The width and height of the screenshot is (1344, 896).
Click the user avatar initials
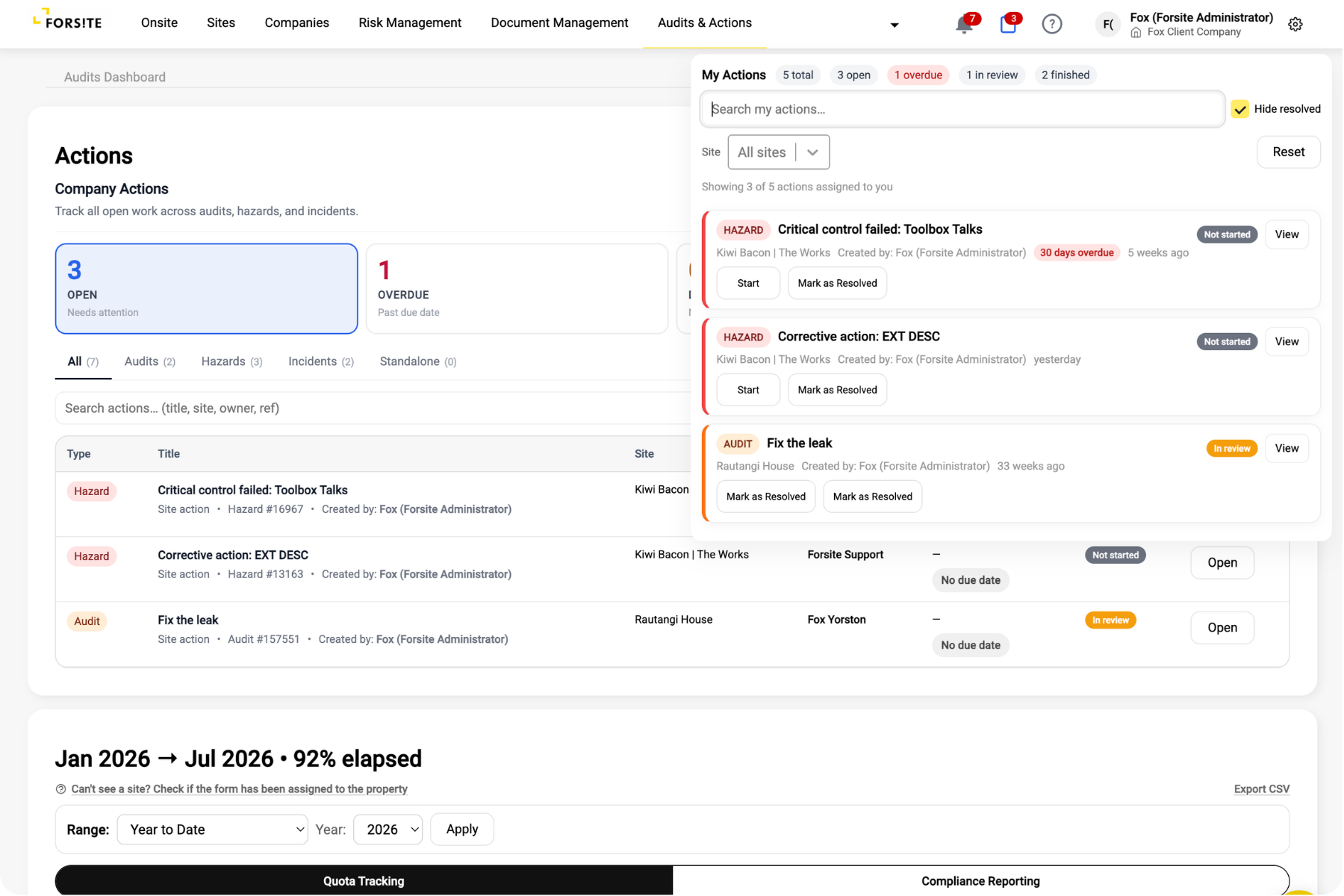point(1108,24)
